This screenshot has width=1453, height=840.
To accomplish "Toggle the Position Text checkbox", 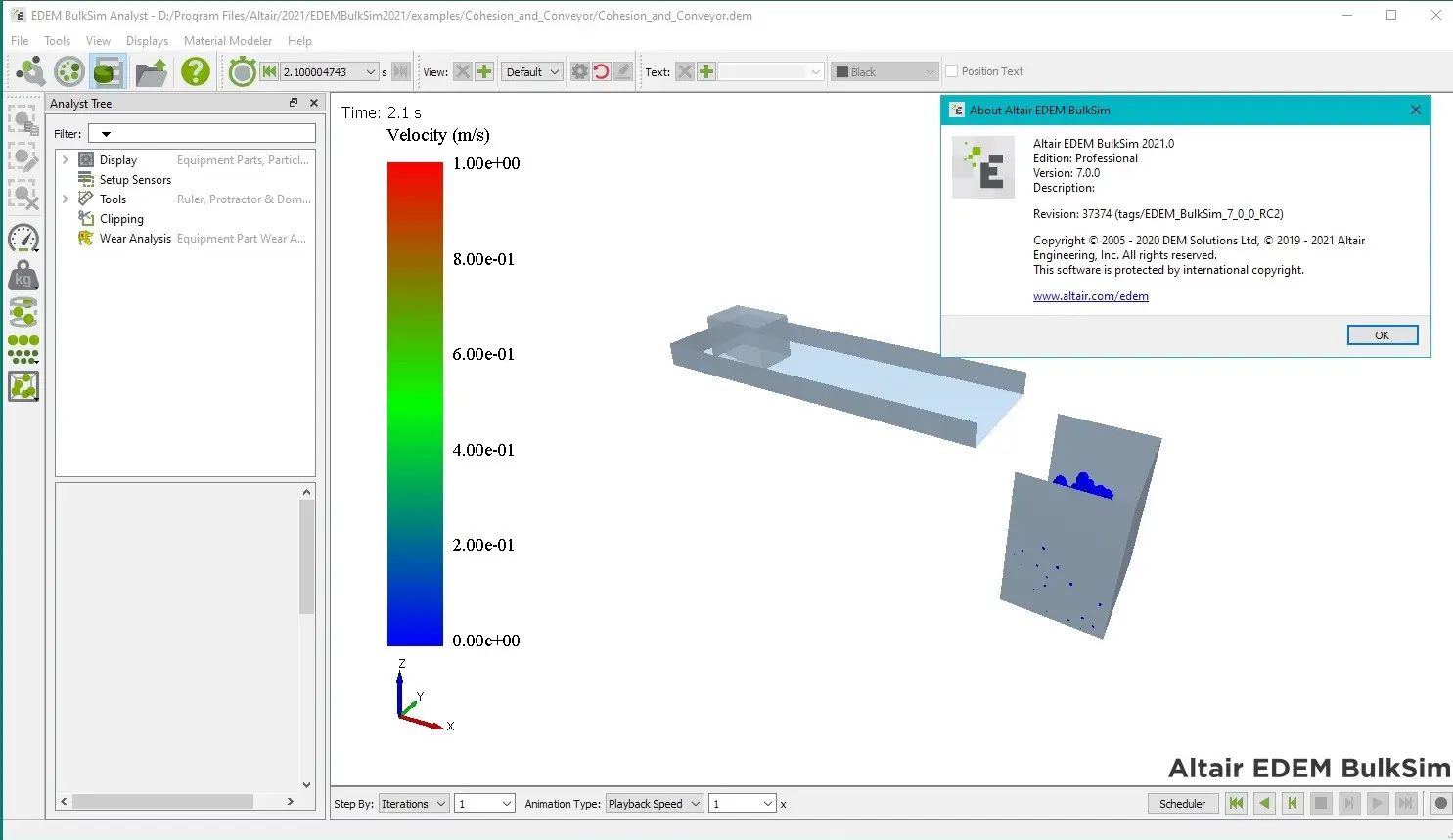I will 951,71.
